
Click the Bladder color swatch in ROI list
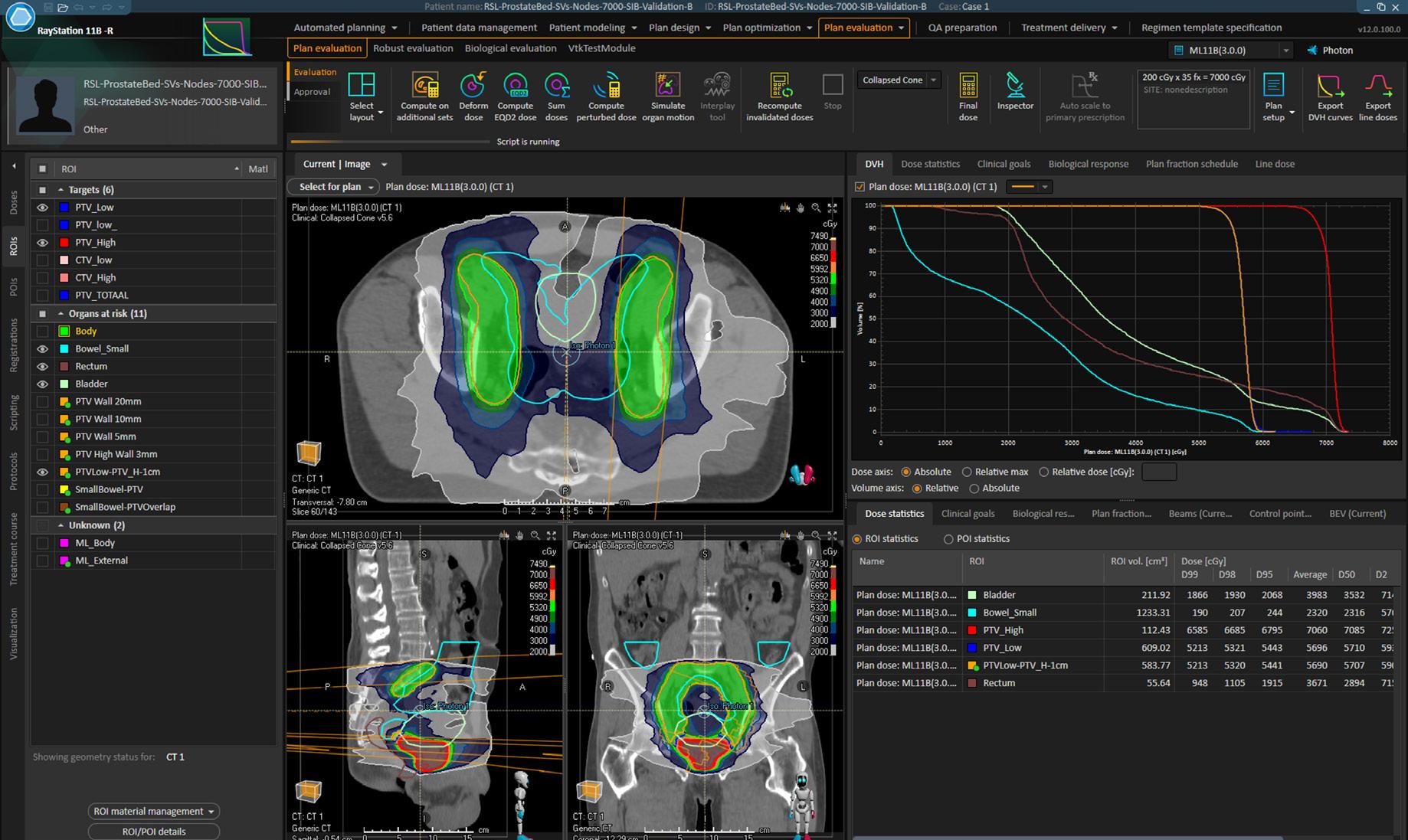64,384
